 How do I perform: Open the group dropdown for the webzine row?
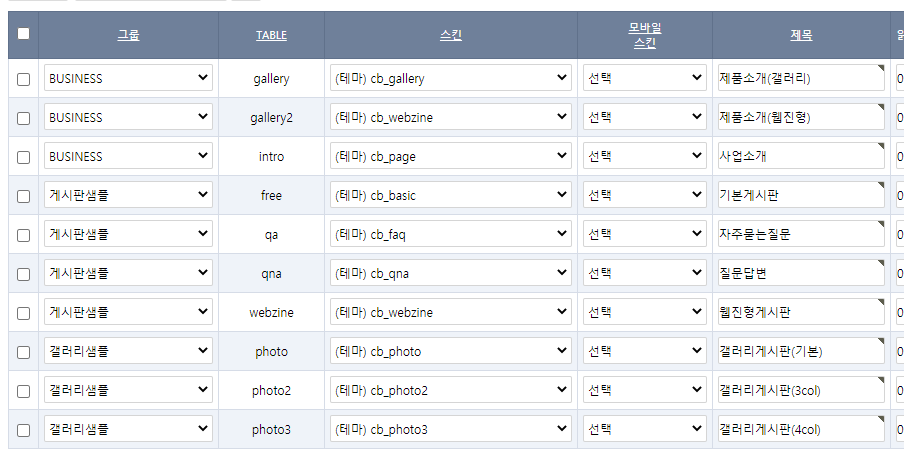128,313
